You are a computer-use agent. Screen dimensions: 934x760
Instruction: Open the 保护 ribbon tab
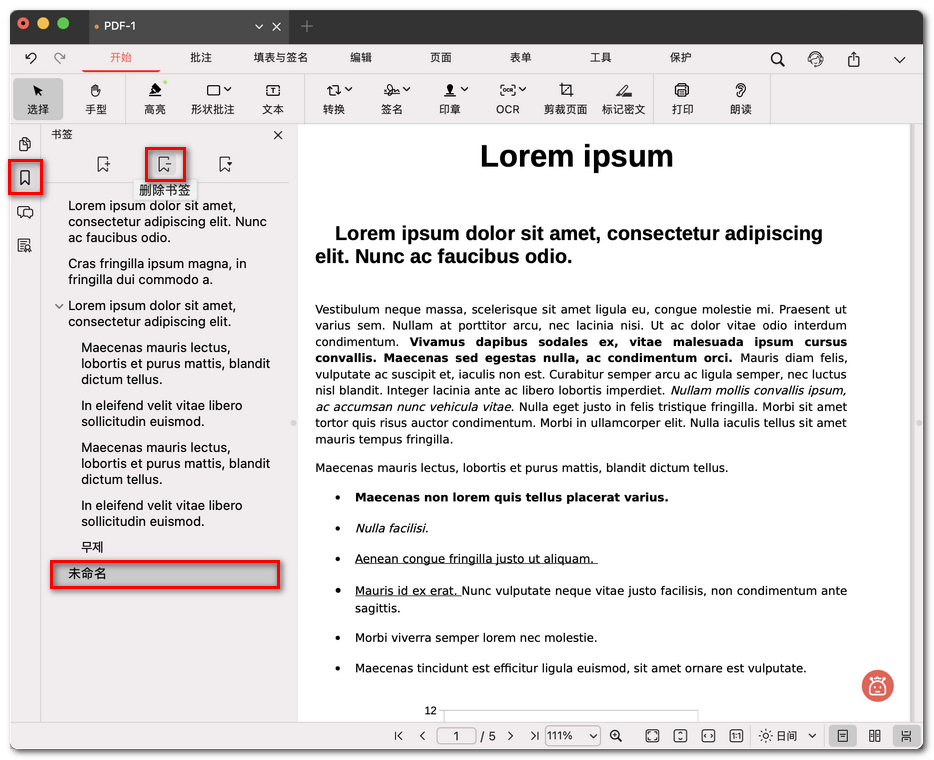[x=680, y=58]
